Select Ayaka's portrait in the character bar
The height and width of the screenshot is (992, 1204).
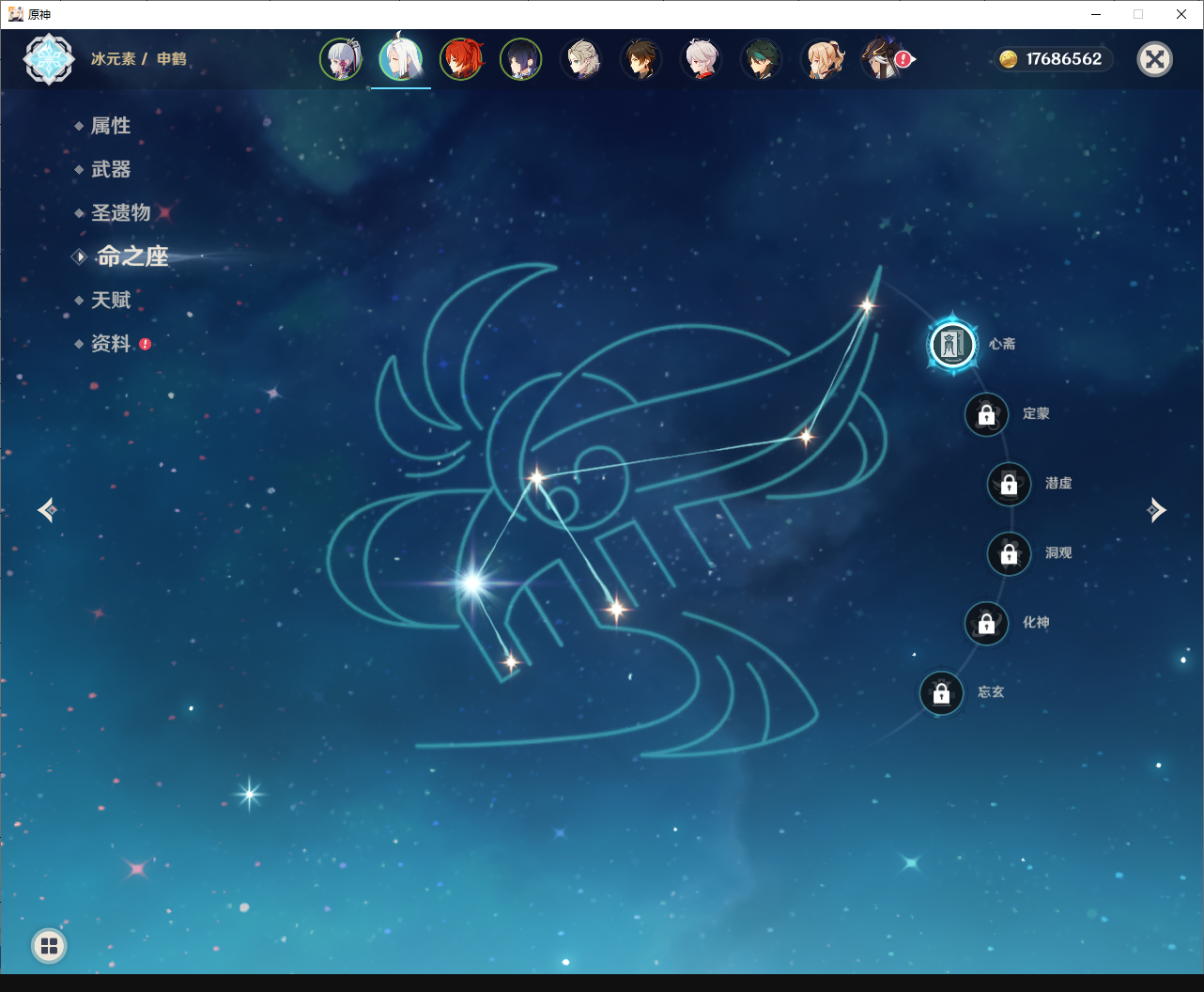(341, 59)
